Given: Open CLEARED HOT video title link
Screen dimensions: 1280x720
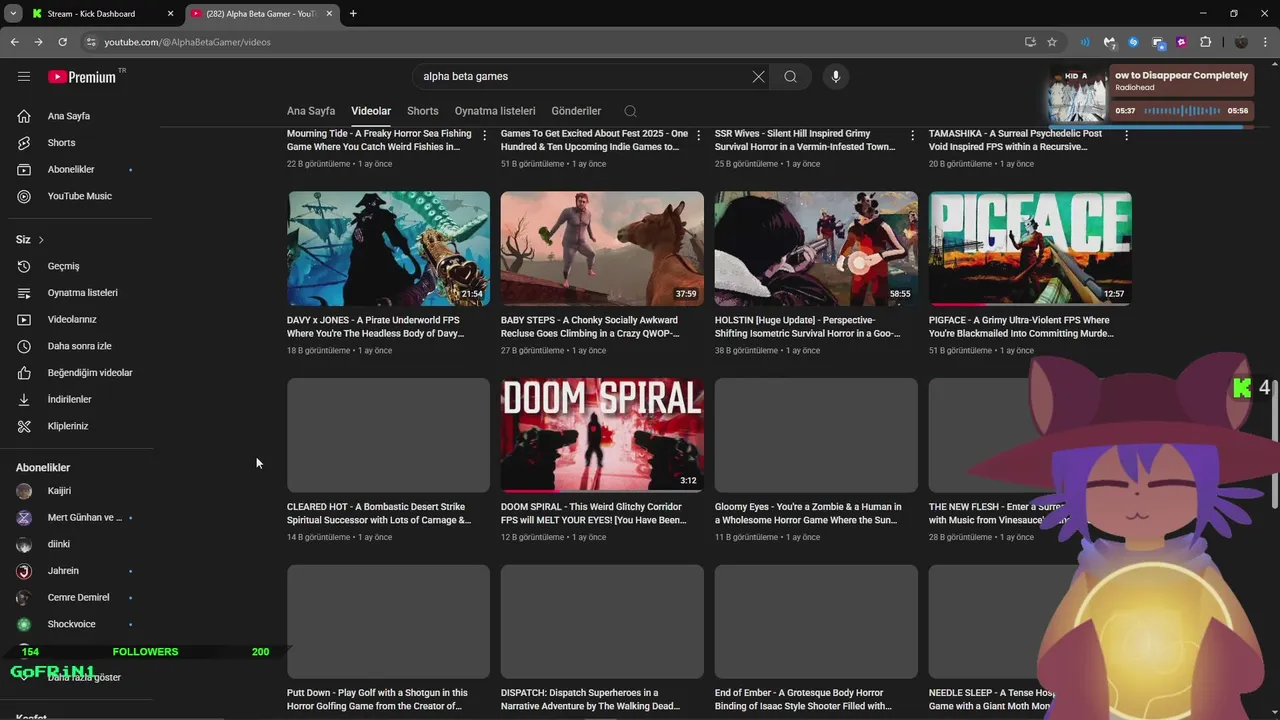Looking at the screenshot, I should (379, 513).
